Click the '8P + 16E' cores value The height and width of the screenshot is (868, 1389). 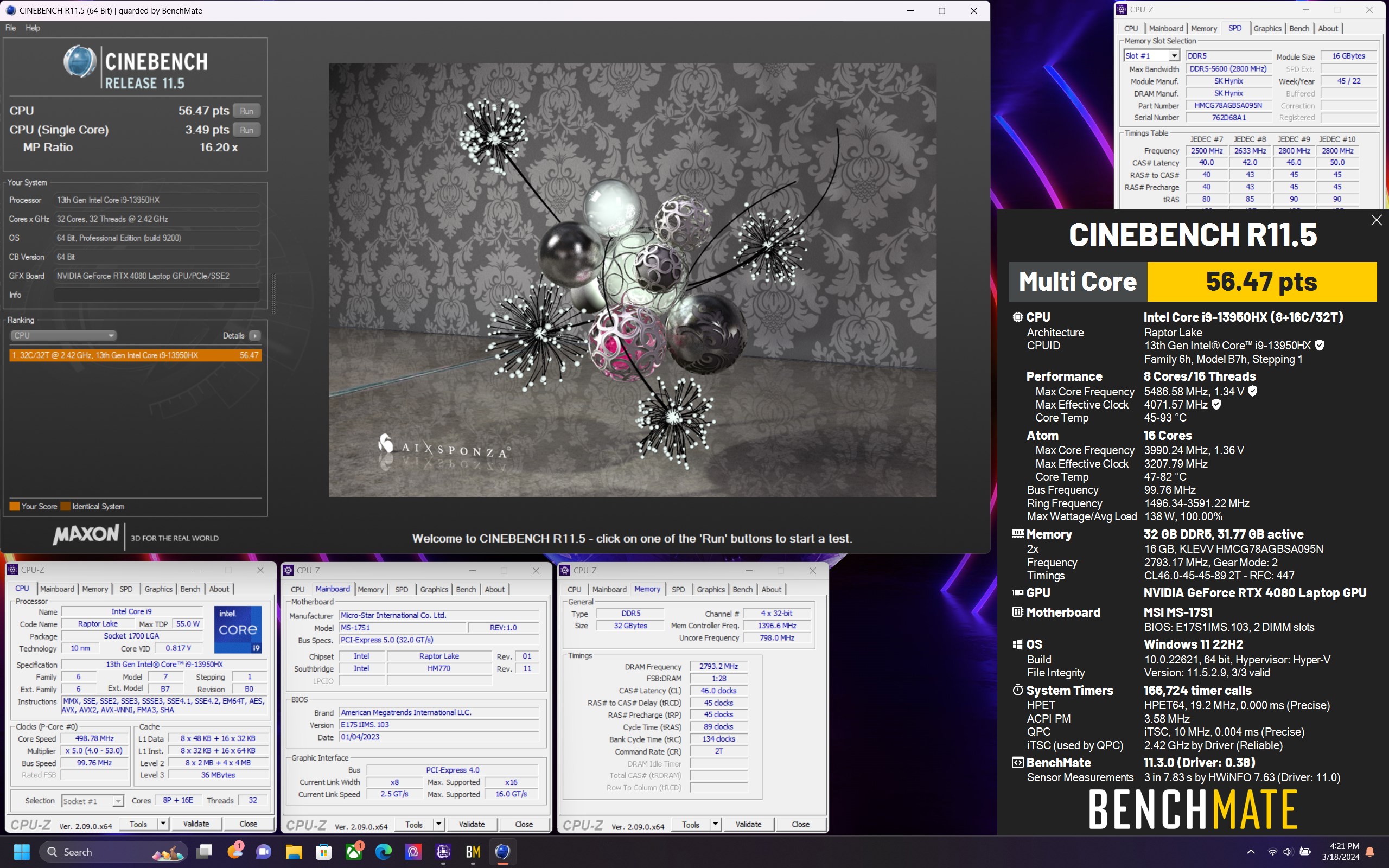(178, 800)
